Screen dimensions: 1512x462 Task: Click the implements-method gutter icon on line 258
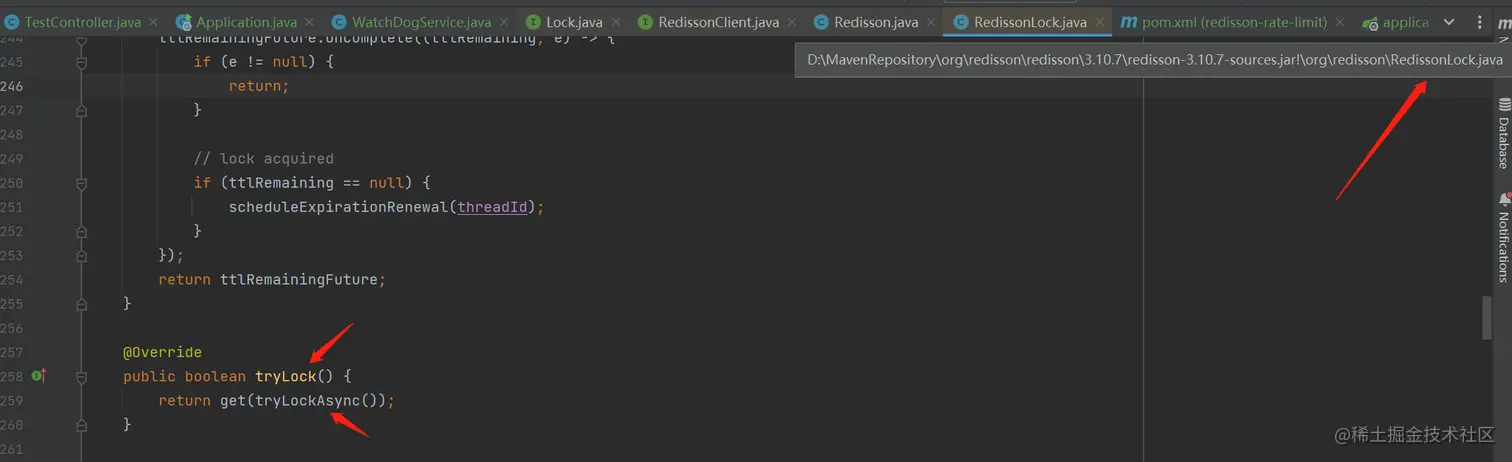pos(40,376)
